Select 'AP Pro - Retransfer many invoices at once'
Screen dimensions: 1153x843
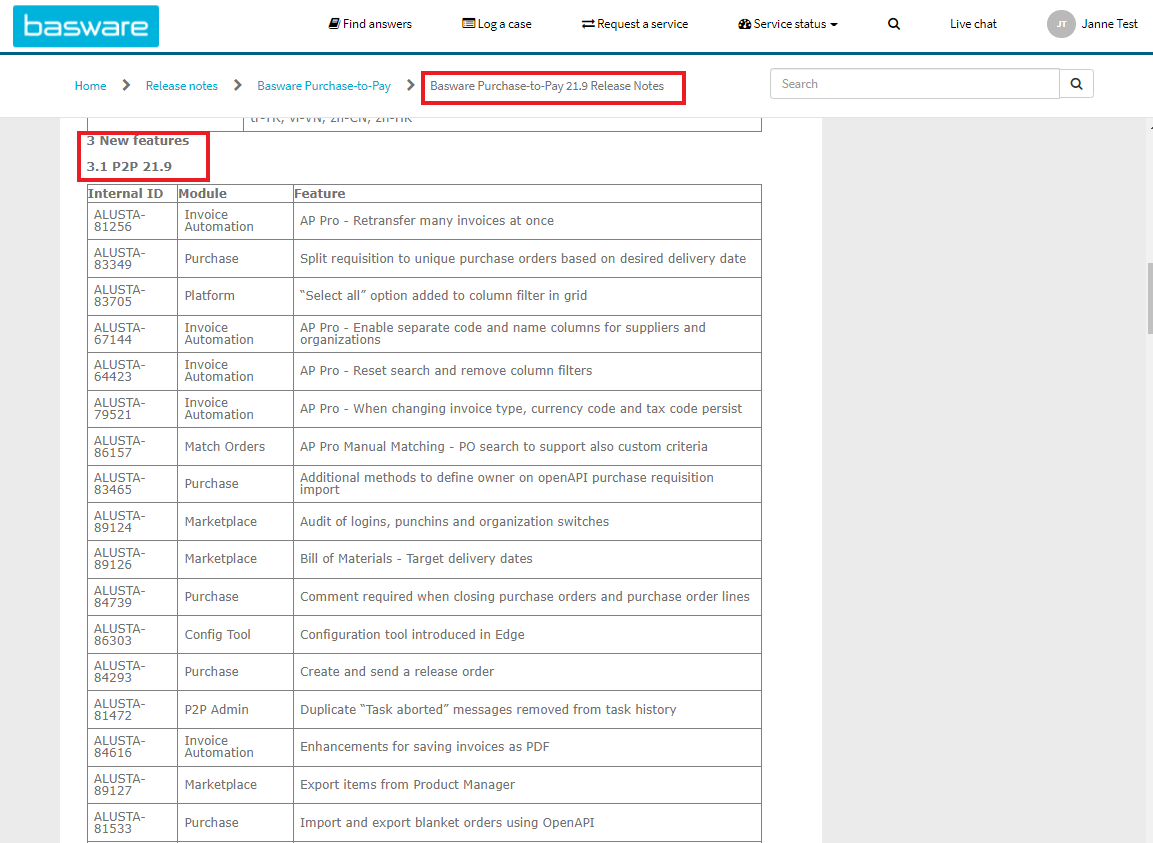point(426,221)
